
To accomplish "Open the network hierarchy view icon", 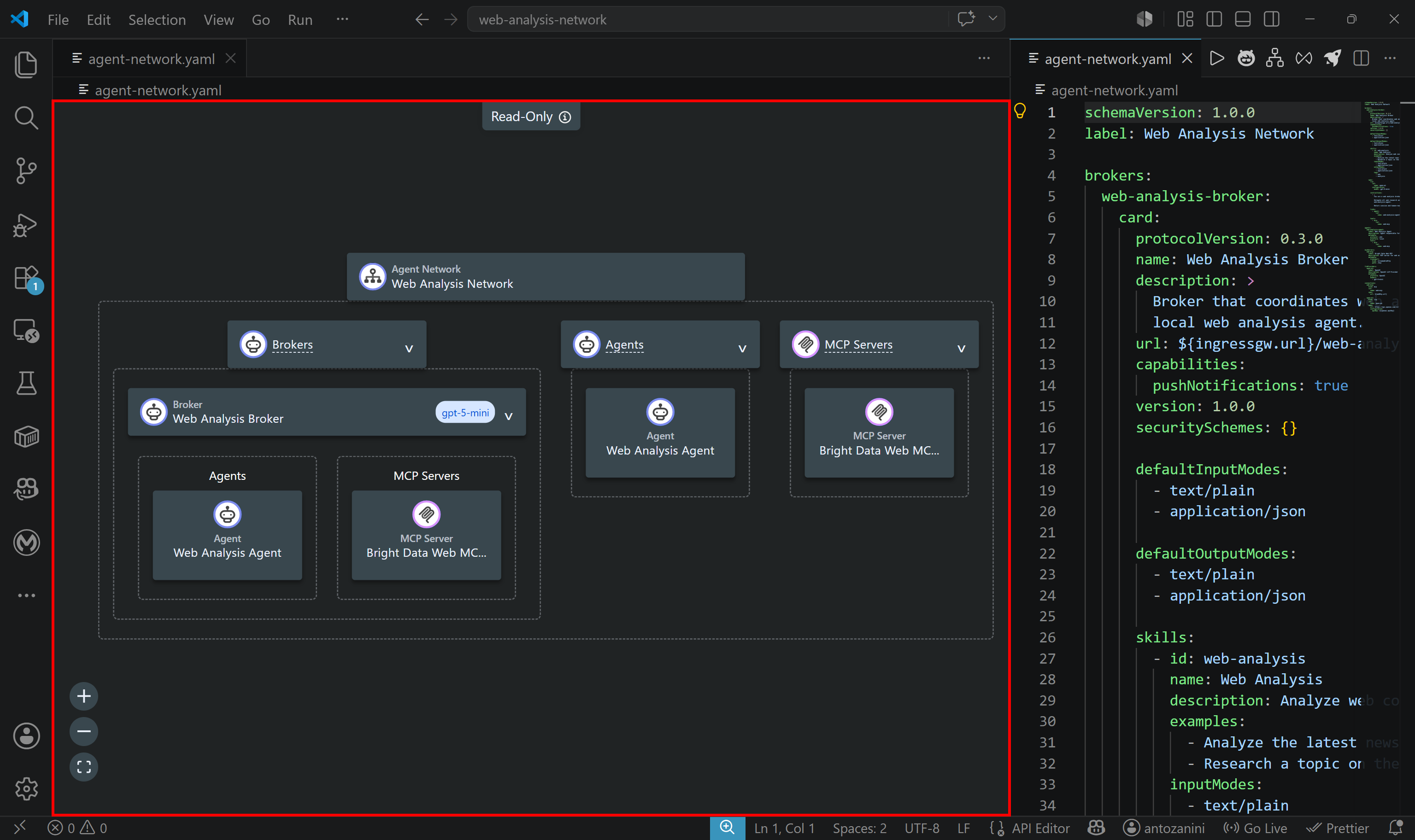I will 1274,58.
